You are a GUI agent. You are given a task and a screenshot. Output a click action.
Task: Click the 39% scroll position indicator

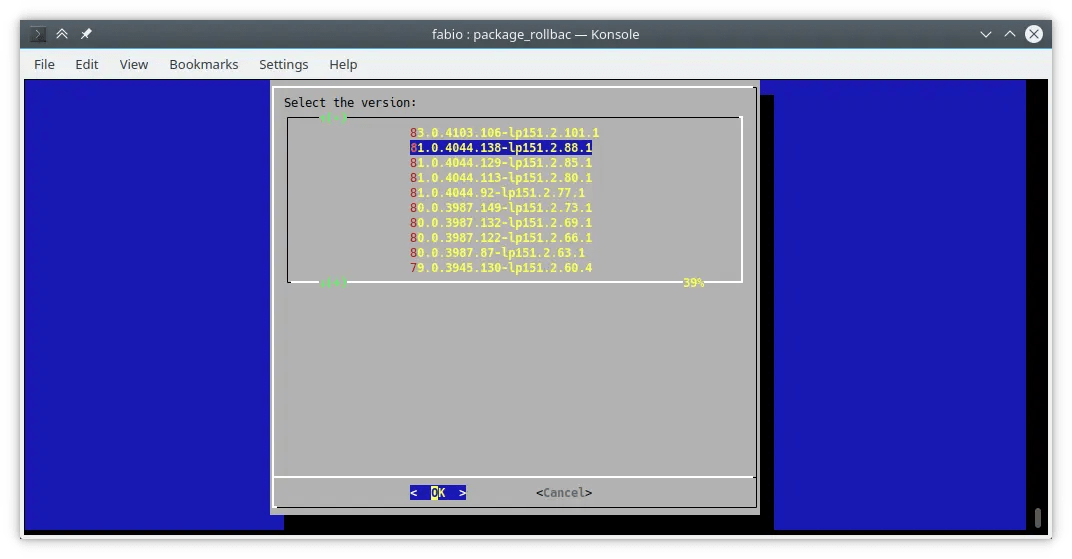coord(693,282)
